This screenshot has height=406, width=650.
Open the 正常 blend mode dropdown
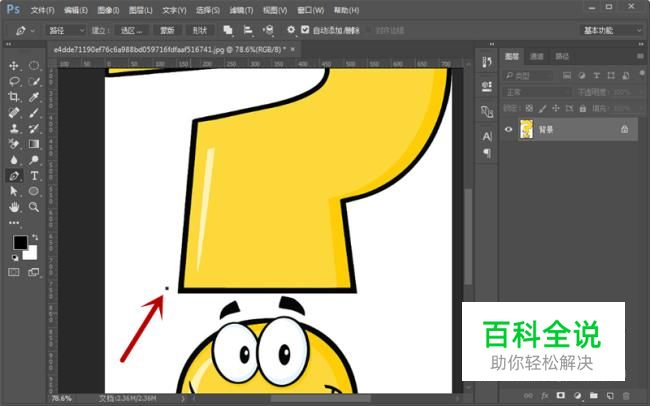click(537, 92)
